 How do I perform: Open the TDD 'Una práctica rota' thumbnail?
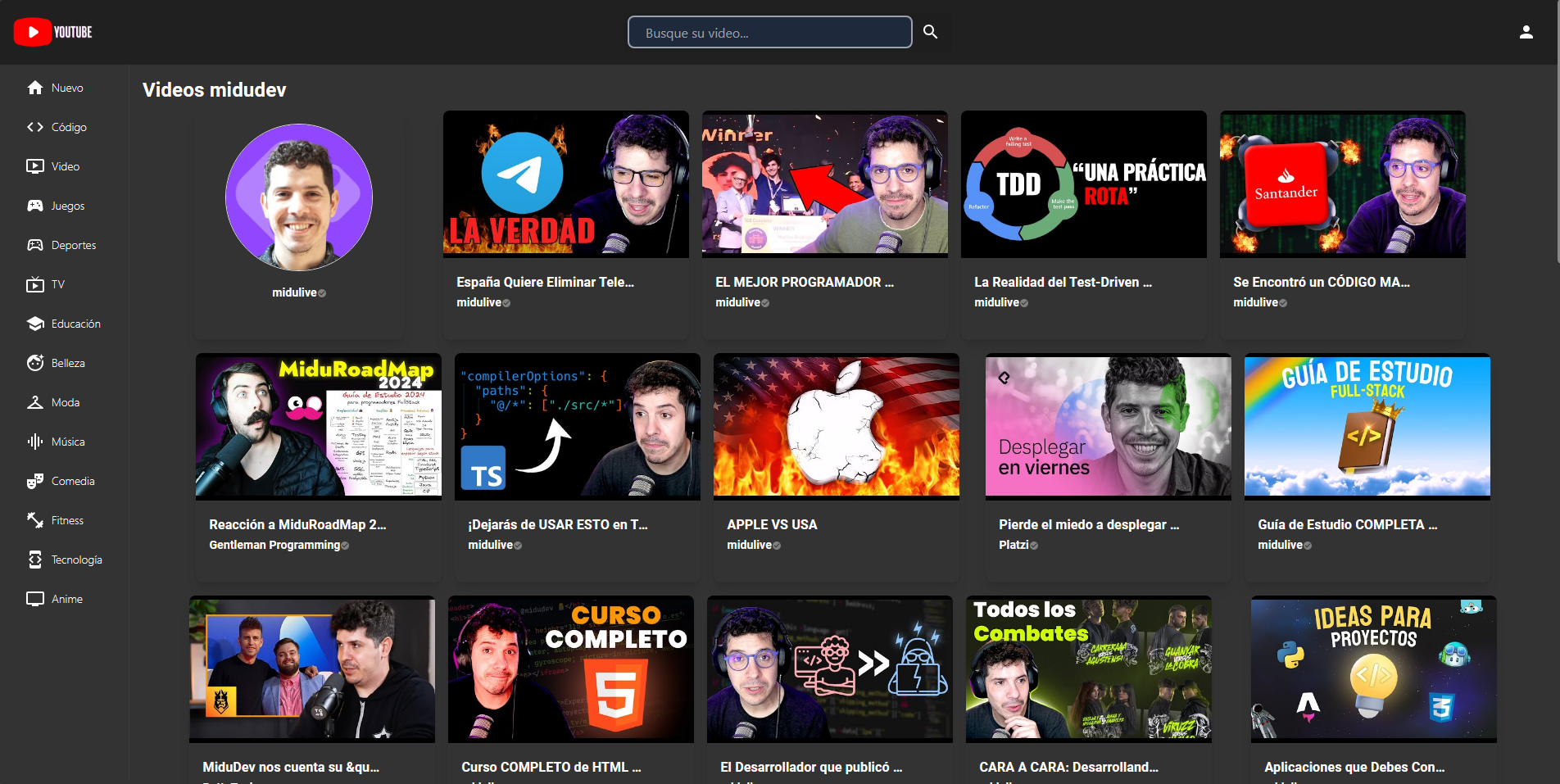pos(1084,184)
